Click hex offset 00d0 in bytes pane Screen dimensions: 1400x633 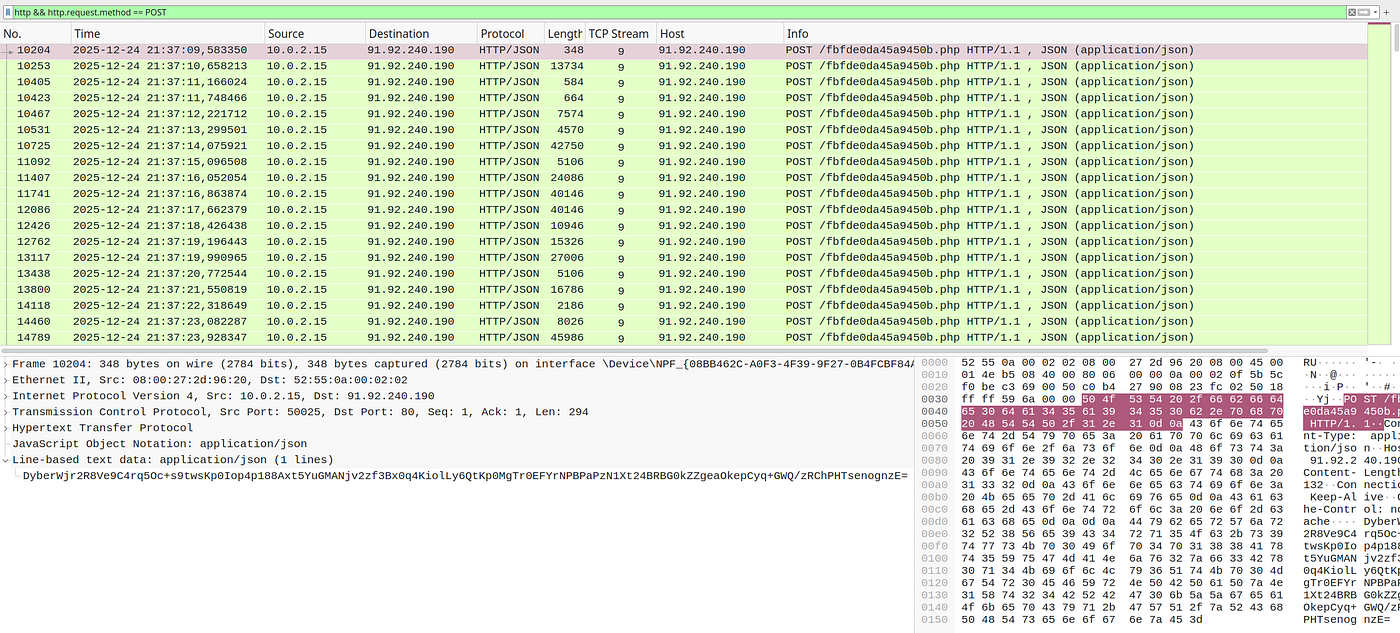[932, 521]
